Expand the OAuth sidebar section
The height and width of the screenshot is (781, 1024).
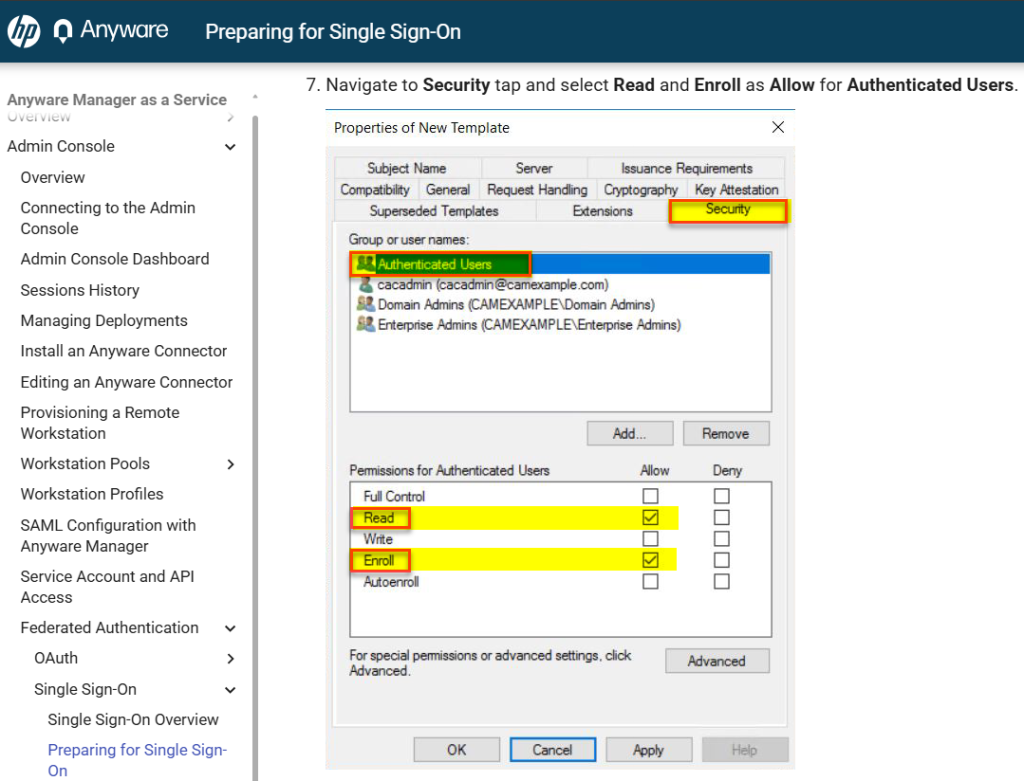click(x=231, y=659)
